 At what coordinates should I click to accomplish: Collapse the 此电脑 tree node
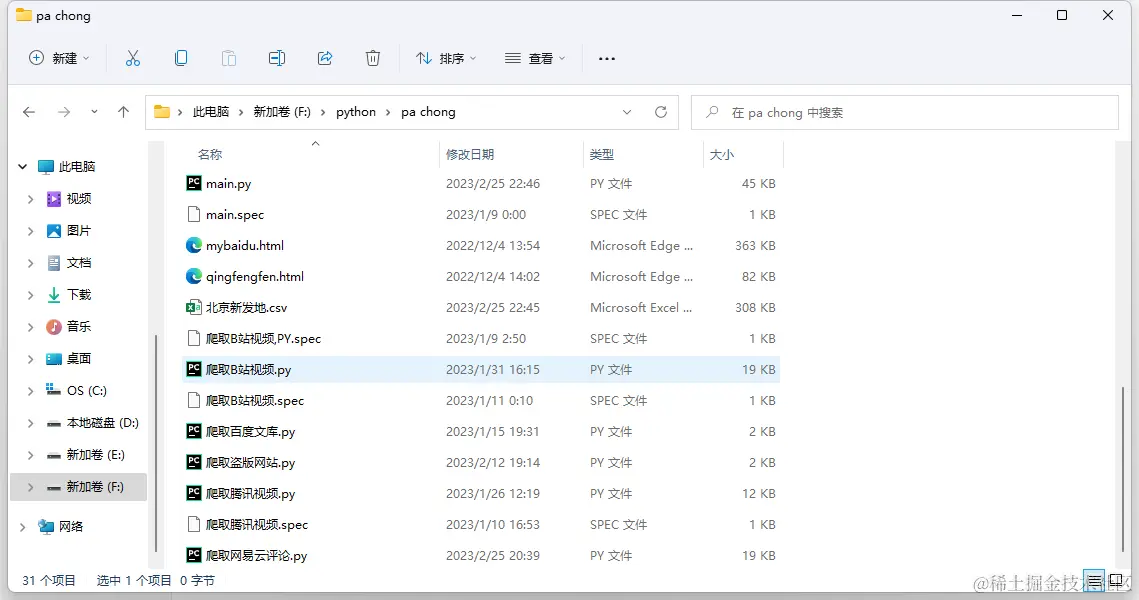pos(23,166)
